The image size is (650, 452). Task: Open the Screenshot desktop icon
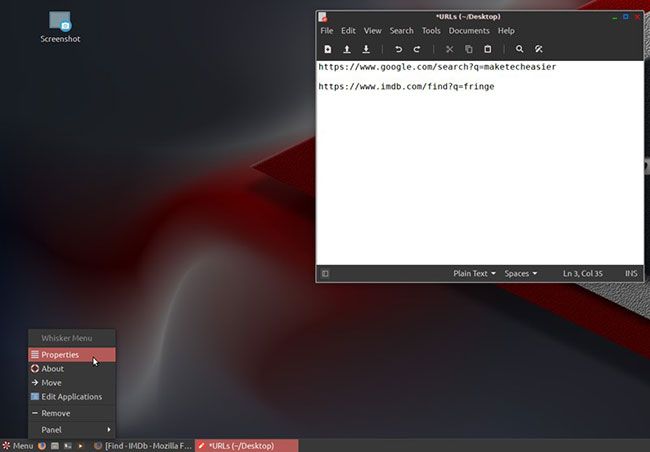click(x=60, y=27)
